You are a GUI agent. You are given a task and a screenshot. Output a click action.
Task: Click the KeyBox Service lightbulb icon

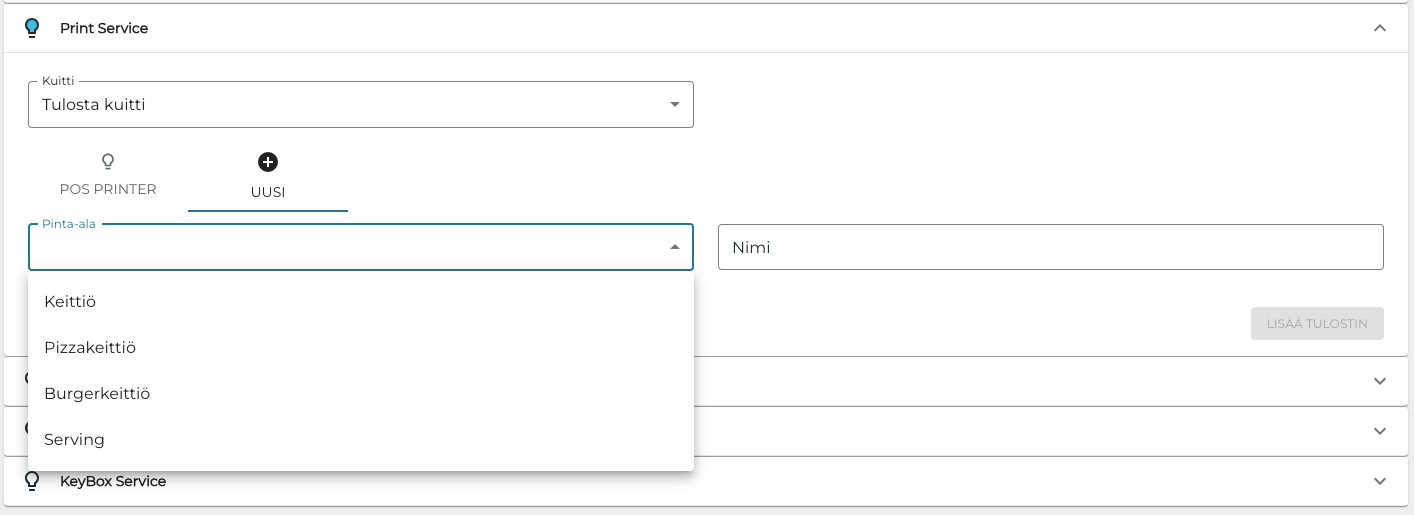32,481
